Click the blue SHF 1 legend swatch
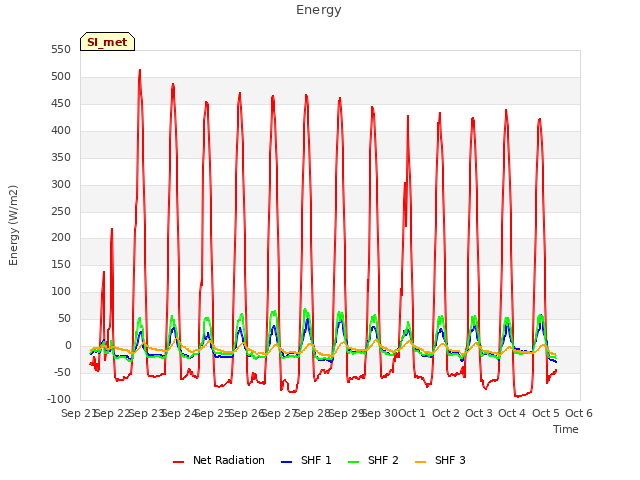Image resolution: width=640 pixels, height=480 pixels. (287, 462)
